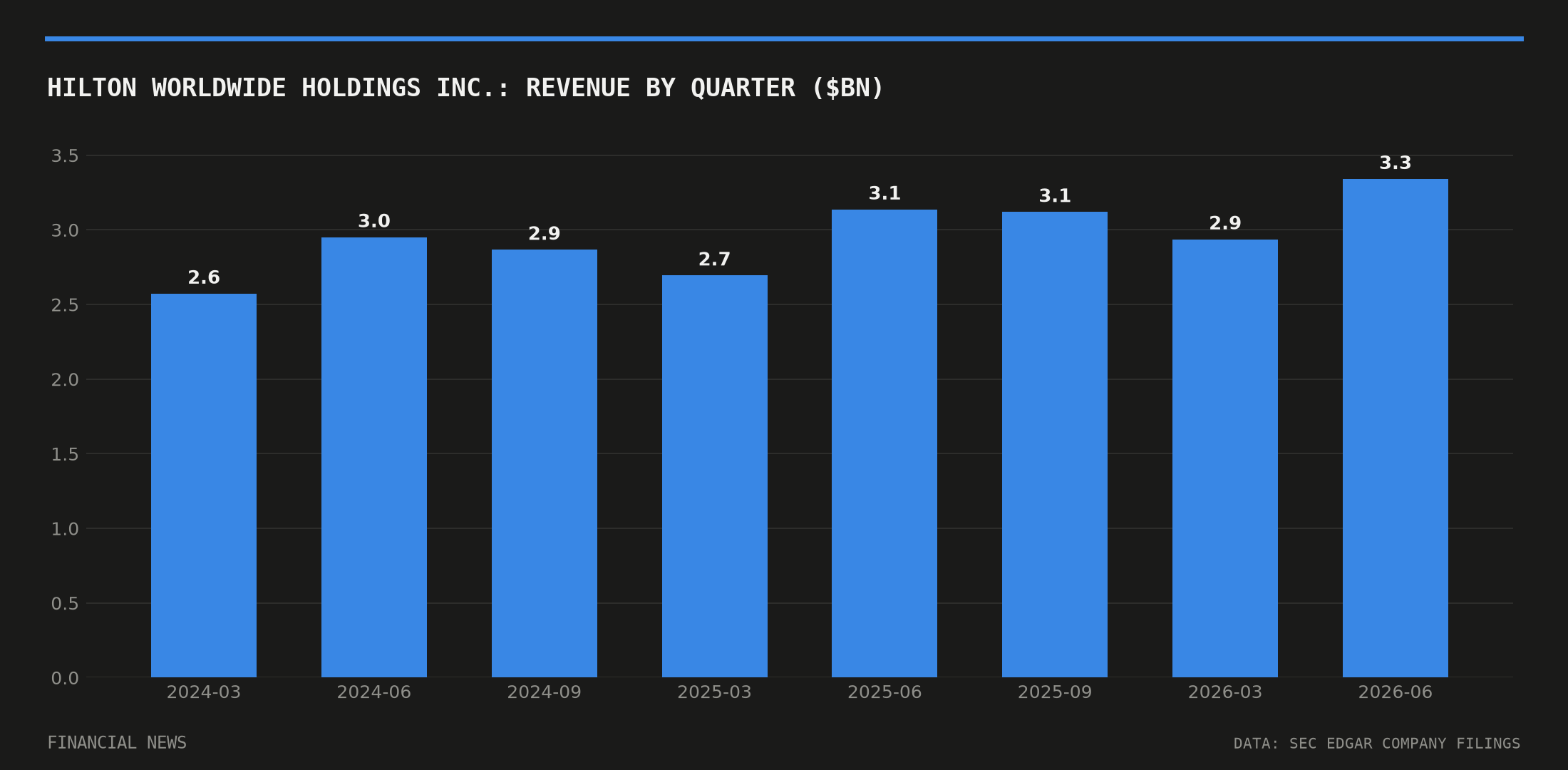Click the 2025-06 x-axis label
Image resolution: width=1568 pixels, height=770 pixels.
click(x=884, y=692)
